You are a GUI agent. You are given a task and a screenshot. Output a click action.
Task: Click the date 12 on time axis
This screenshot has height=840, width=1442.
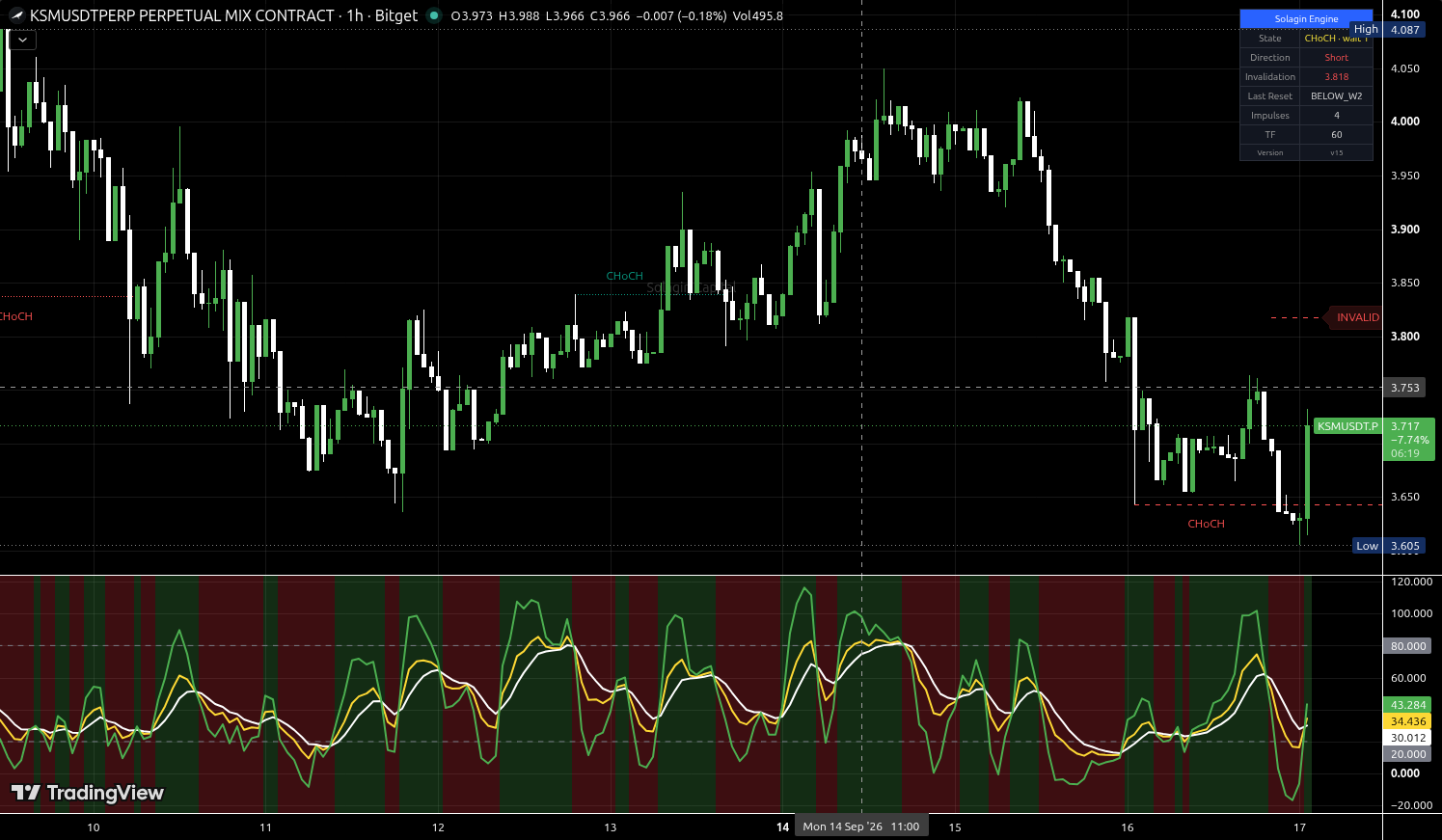pos(438,827)
